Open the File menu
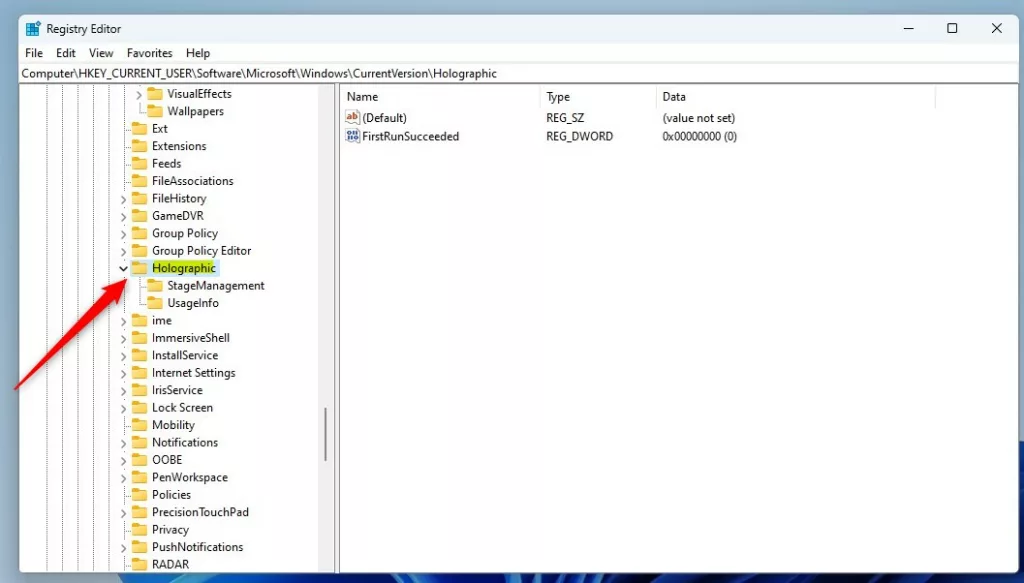 tap(34, 53)
